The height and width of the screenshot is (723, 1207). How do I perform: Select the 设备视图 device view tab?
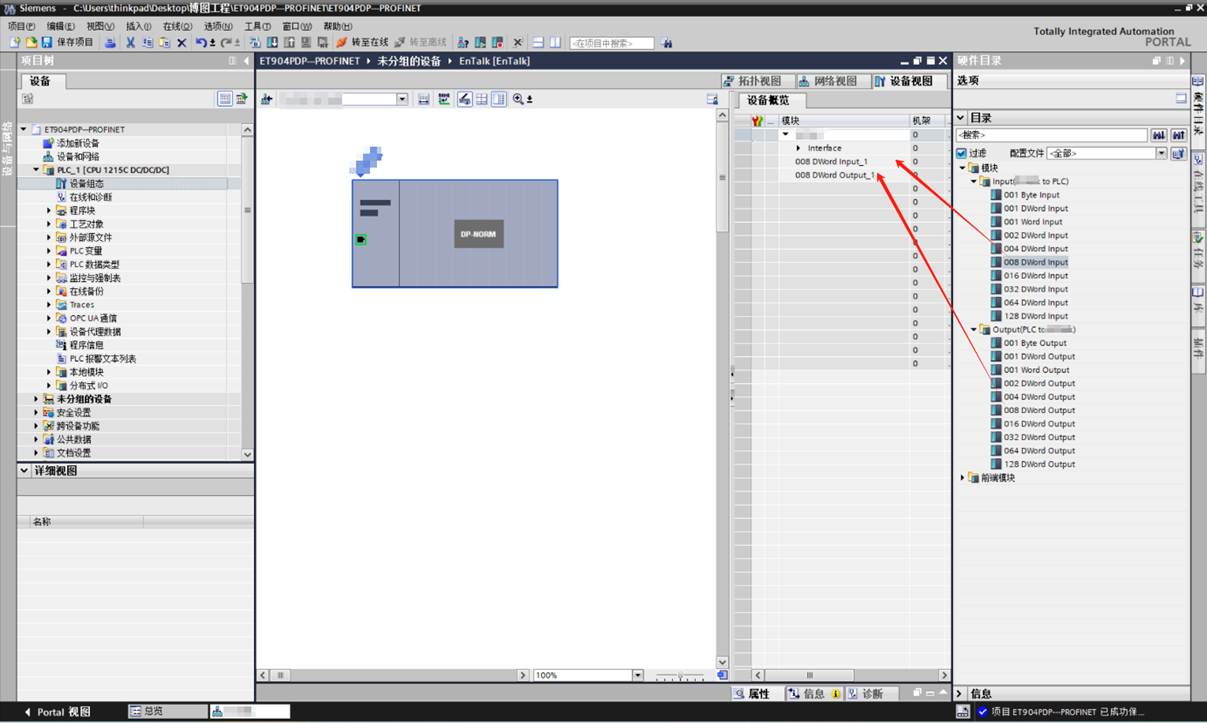[909, 81]
